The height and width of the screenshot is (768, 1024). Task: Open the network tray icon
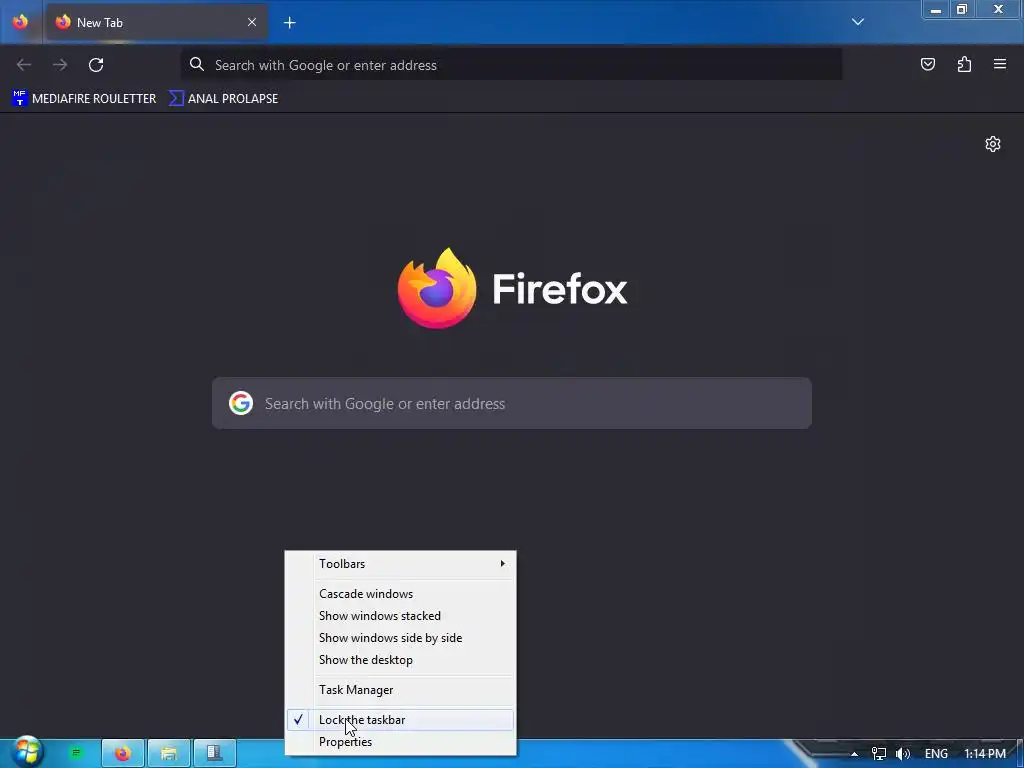[x=878, y=754]
